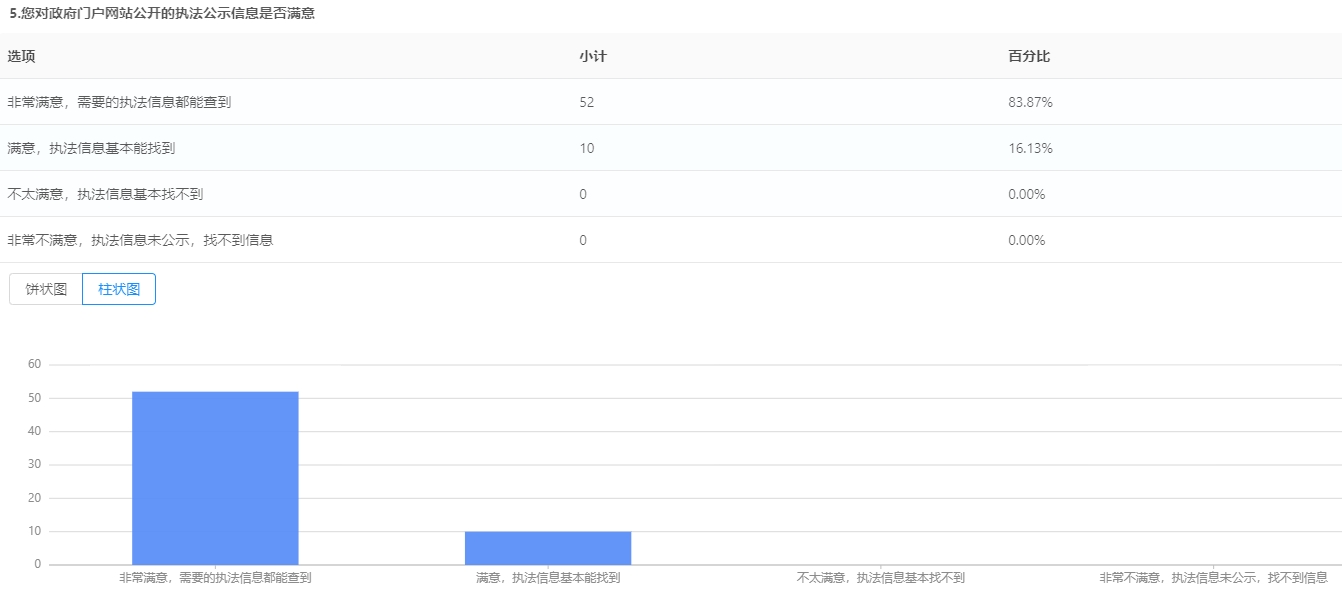Click the 非常不满意 x-axis label under chart
This screenshot has height=605, width=1342.
tap(1213, 577)
